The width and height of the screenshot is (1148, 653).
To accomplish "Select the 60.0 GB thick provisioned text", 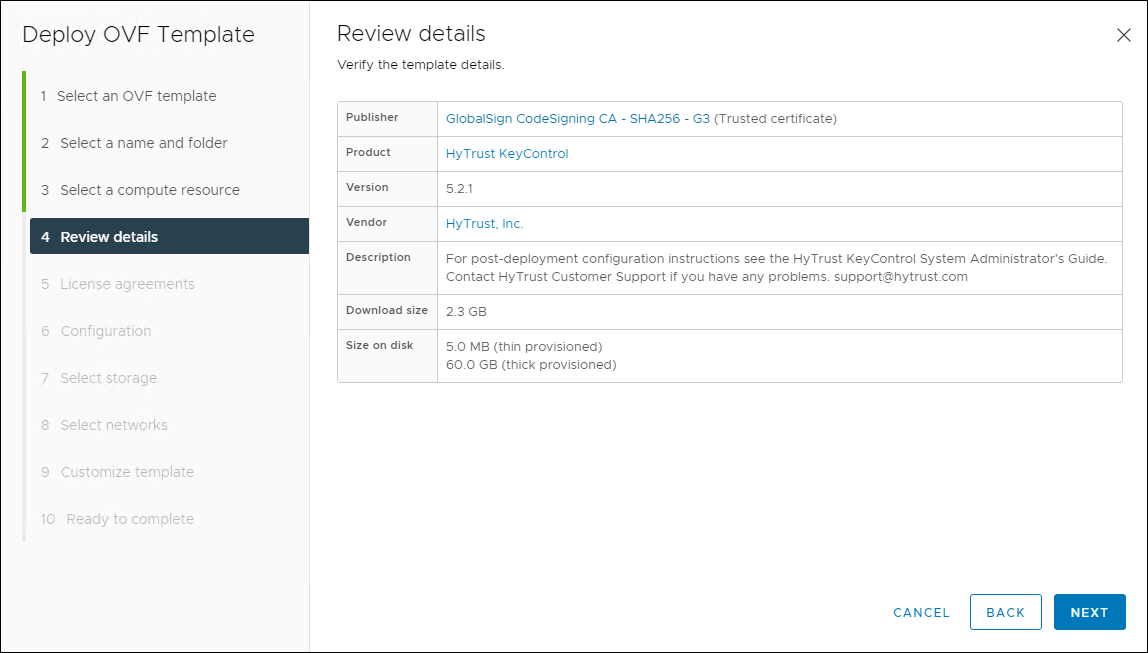I will click(x=531, y=365).
